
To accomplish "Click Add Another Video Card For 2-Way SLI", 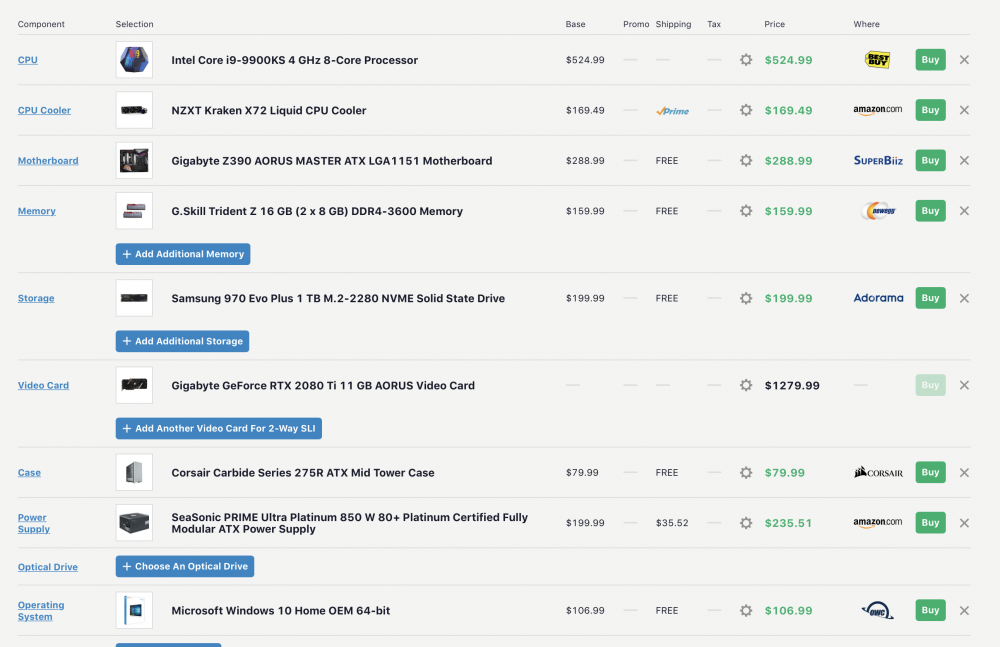I will click(218, 428).
